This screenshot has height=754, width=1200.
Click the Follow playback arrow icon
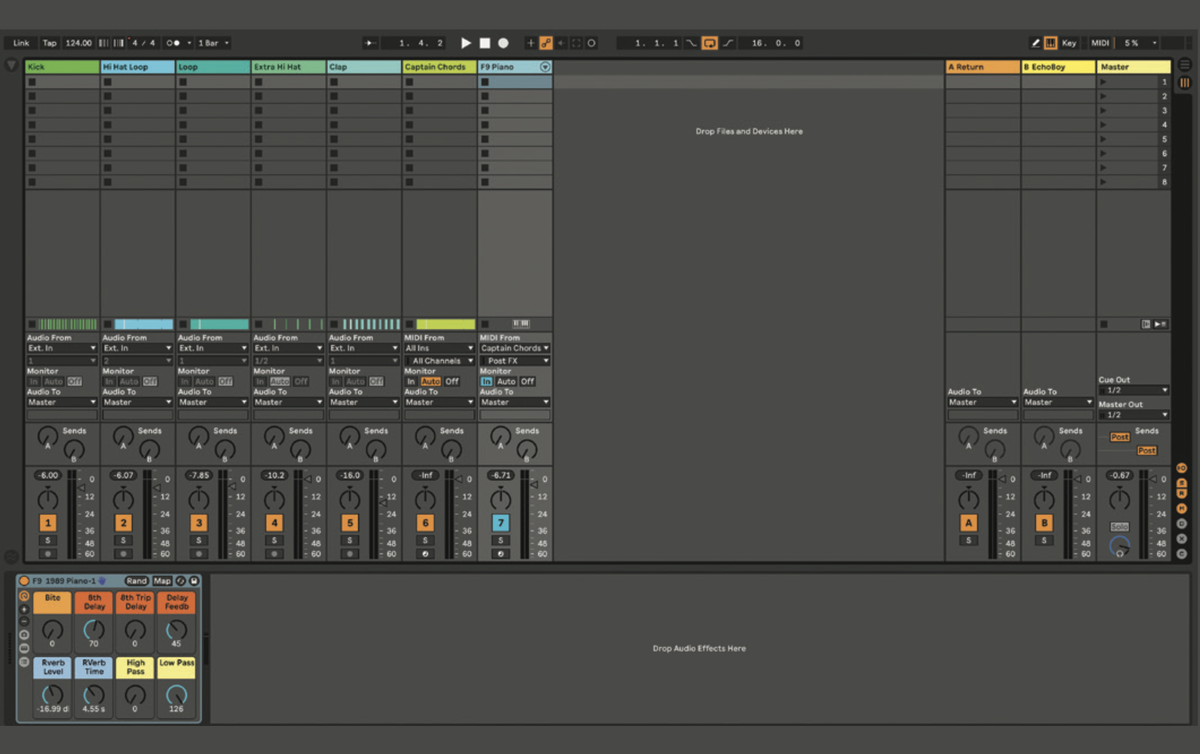pos(368,43)
